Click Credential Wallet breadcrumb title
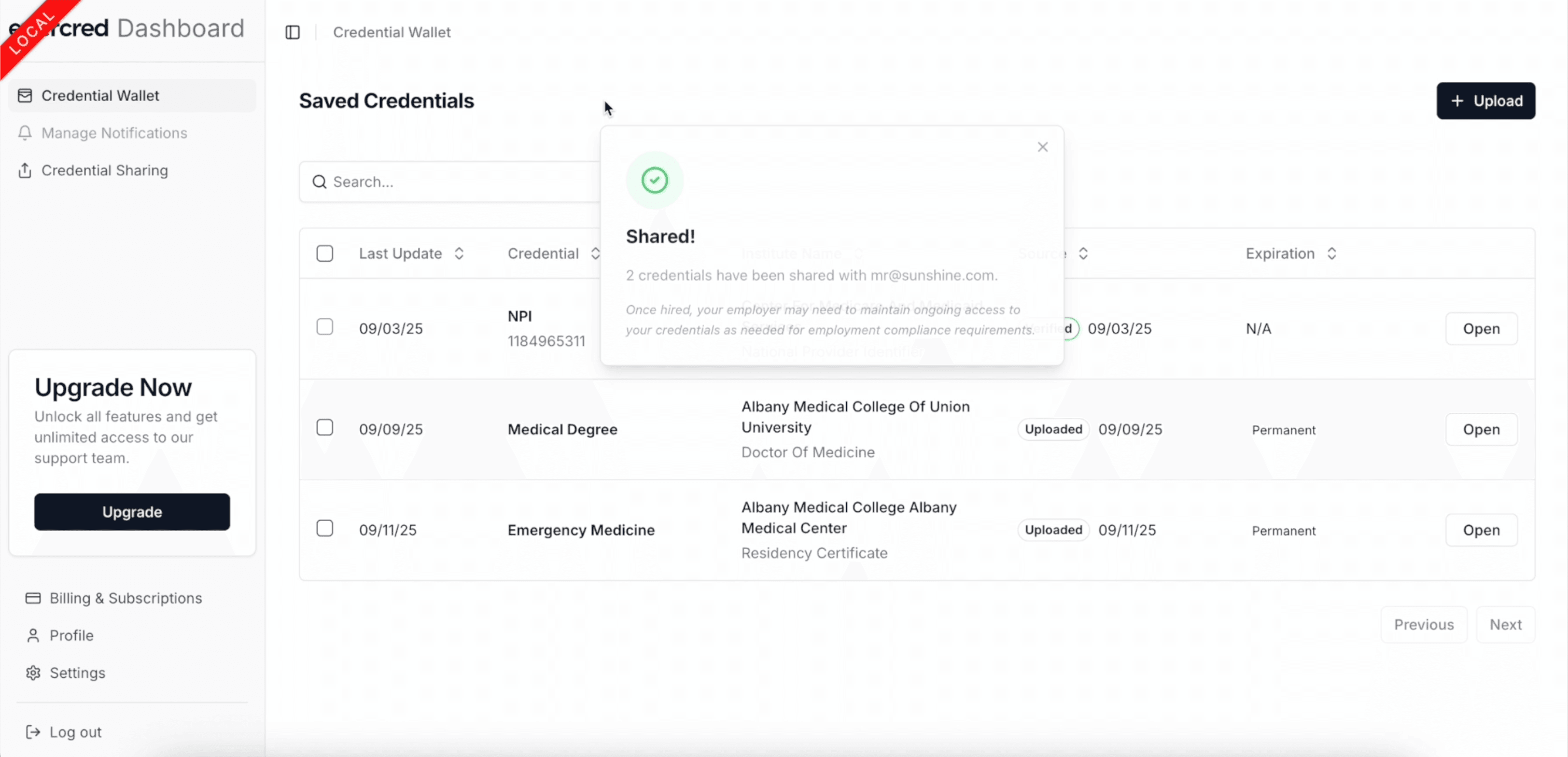 coord(391,32)
